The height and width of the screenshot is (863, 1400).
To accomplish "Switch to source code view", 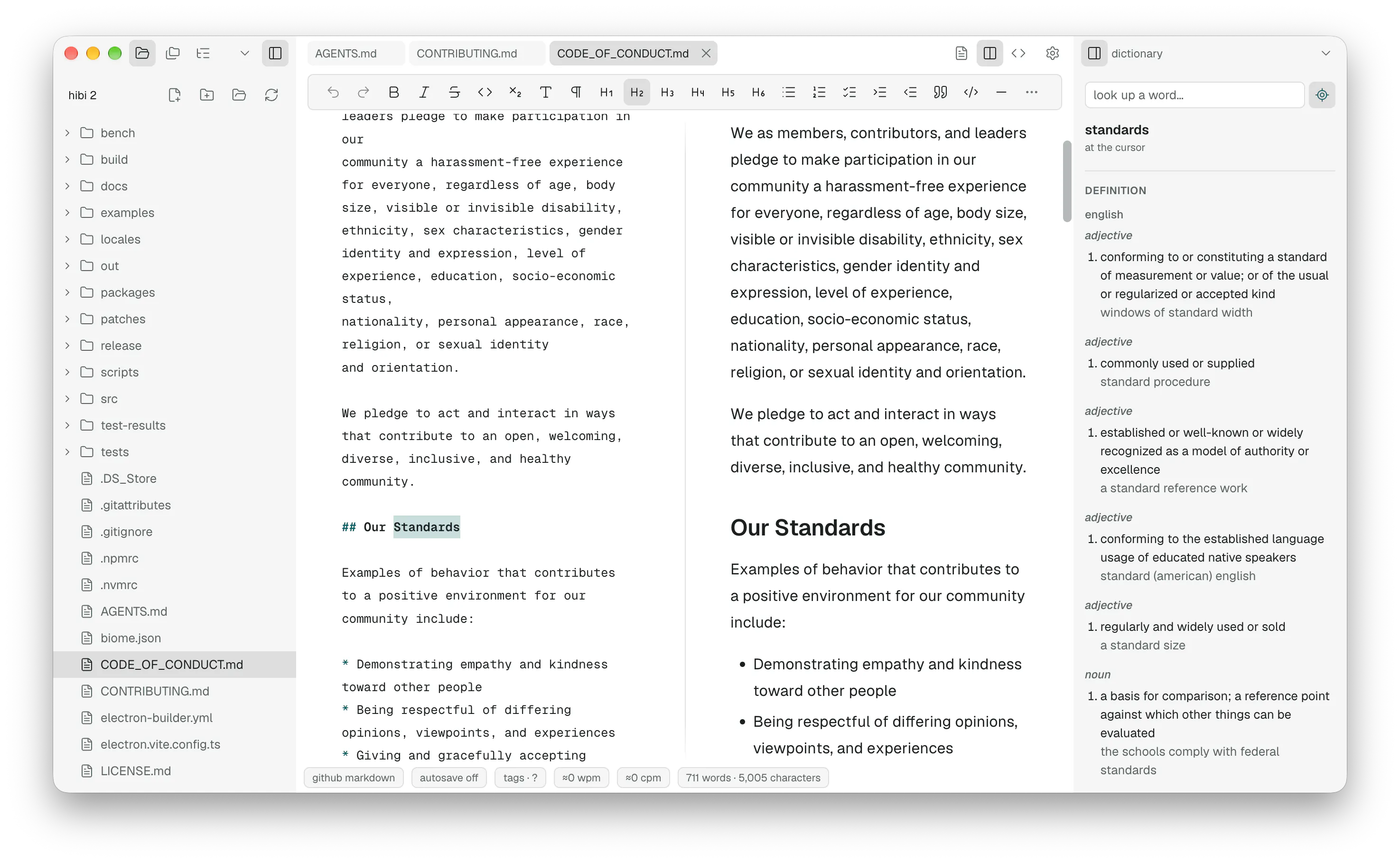I will (x=1018, y=53).
